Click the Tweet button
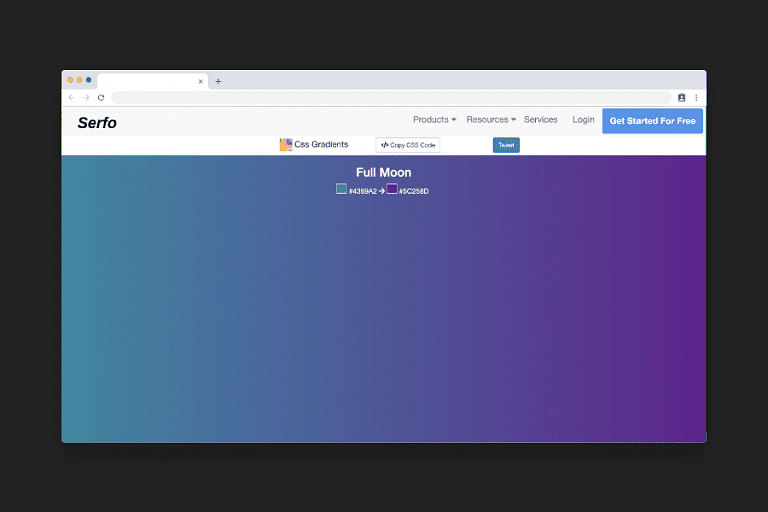This screenshot has height=512, width=768. pyautogui.click(x=506, y=145)
